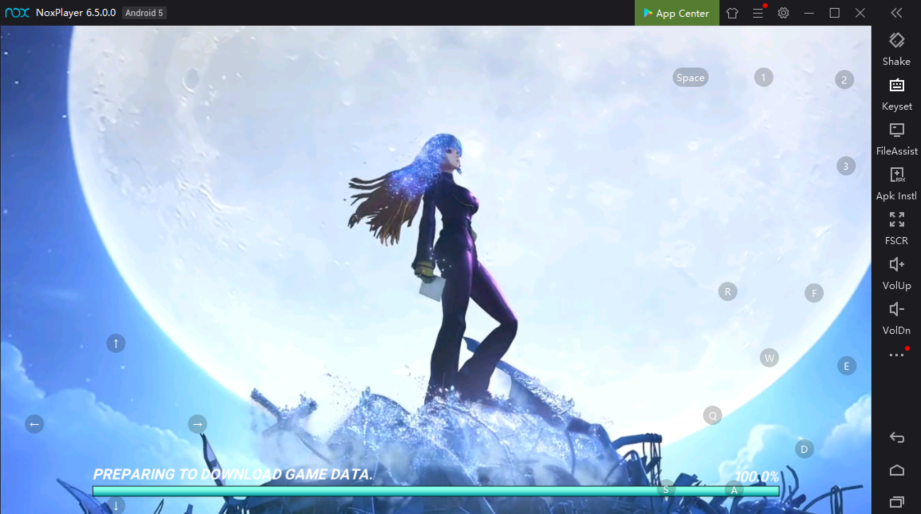Click the F key overlay
Image resolution: width=921 pixels, height=514 pixels.
click(x=814, y=293)
